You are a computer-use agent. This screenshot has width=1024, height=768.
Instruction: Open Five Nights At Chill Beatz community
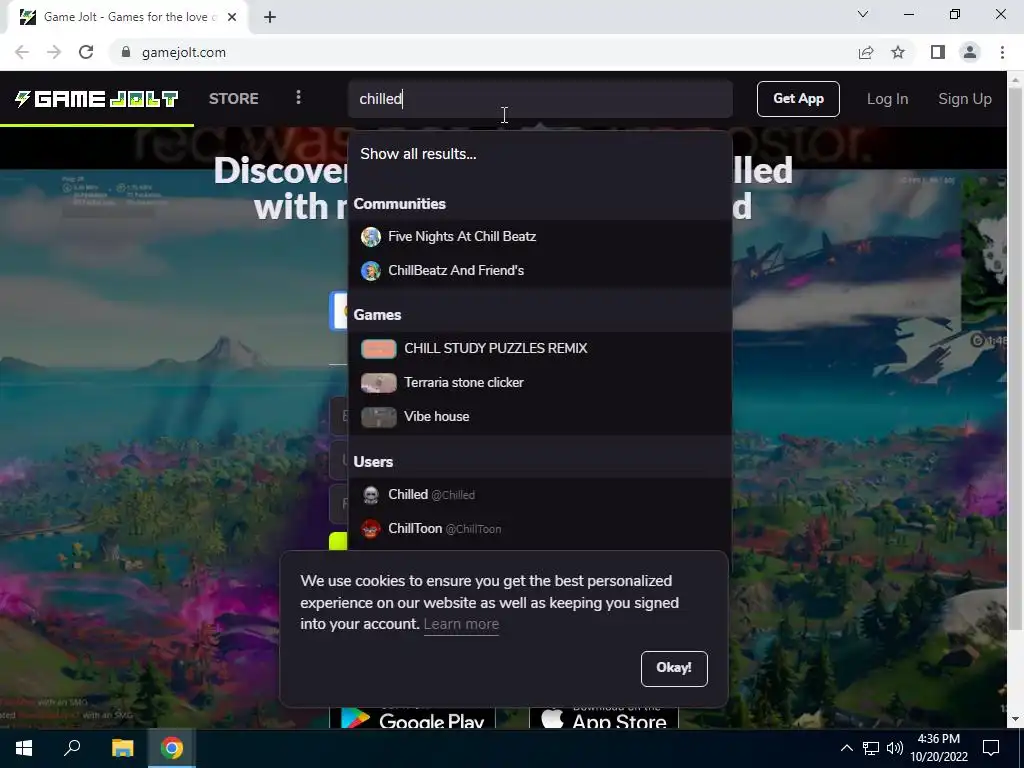click(540, 236)
